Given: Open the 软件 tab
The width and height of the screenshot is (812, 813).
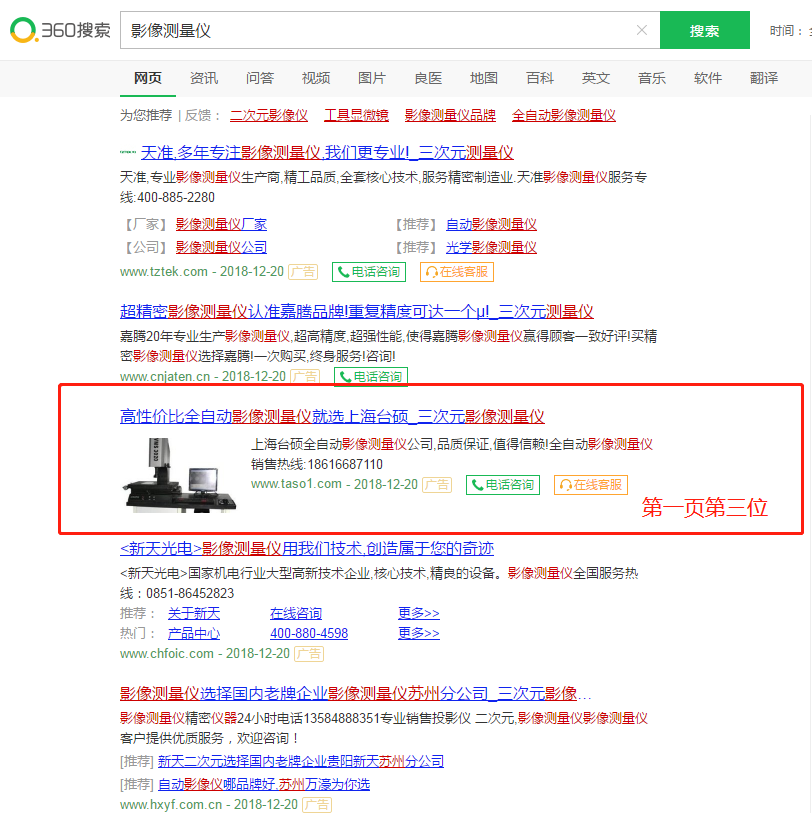Looking at the screenshot, I should 708,78.
